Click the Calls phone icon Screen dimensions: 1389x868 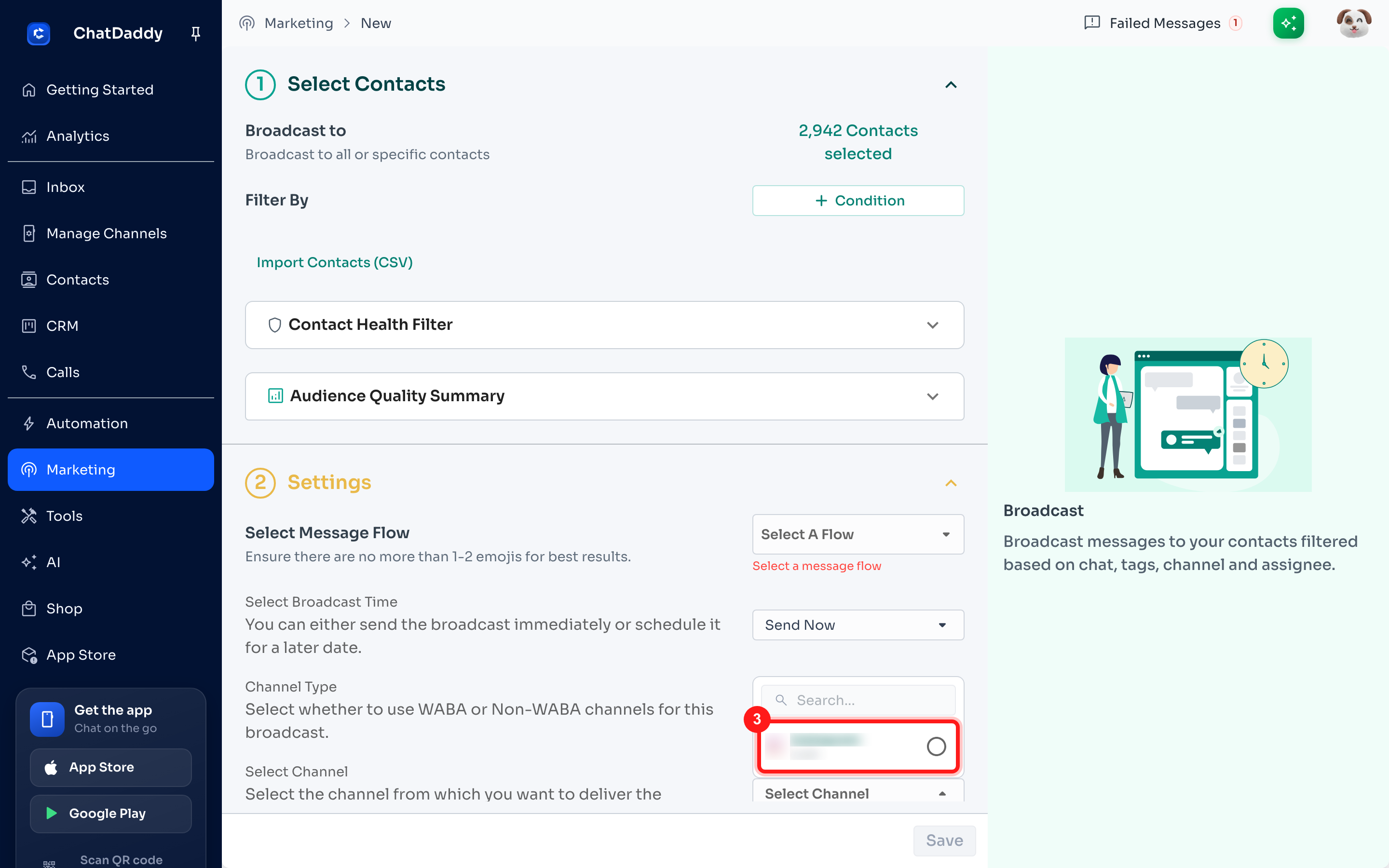[29, 372]
